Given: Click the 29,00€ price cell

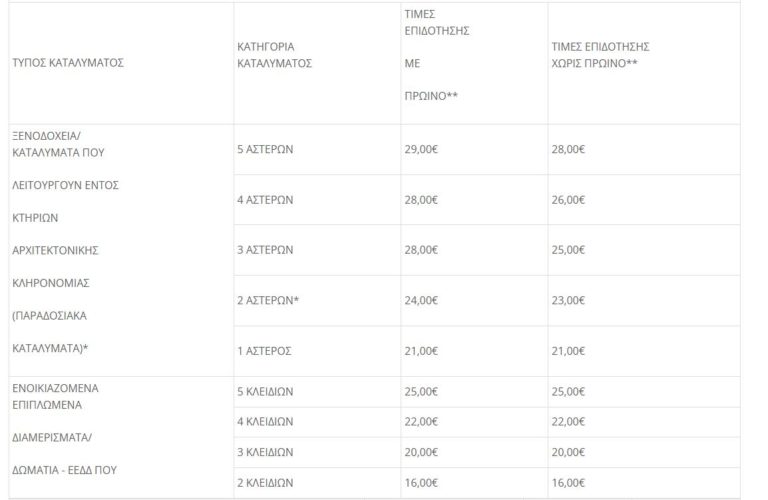Looking at the screenshot, I should coord(423,149).
